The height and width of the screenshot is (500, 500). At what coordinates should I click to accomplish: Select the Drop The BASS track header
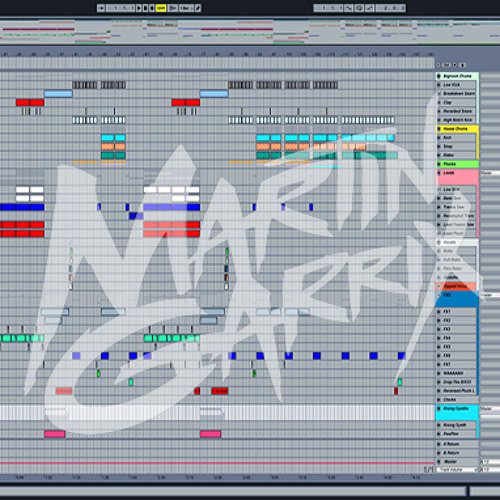pos(456,382)
